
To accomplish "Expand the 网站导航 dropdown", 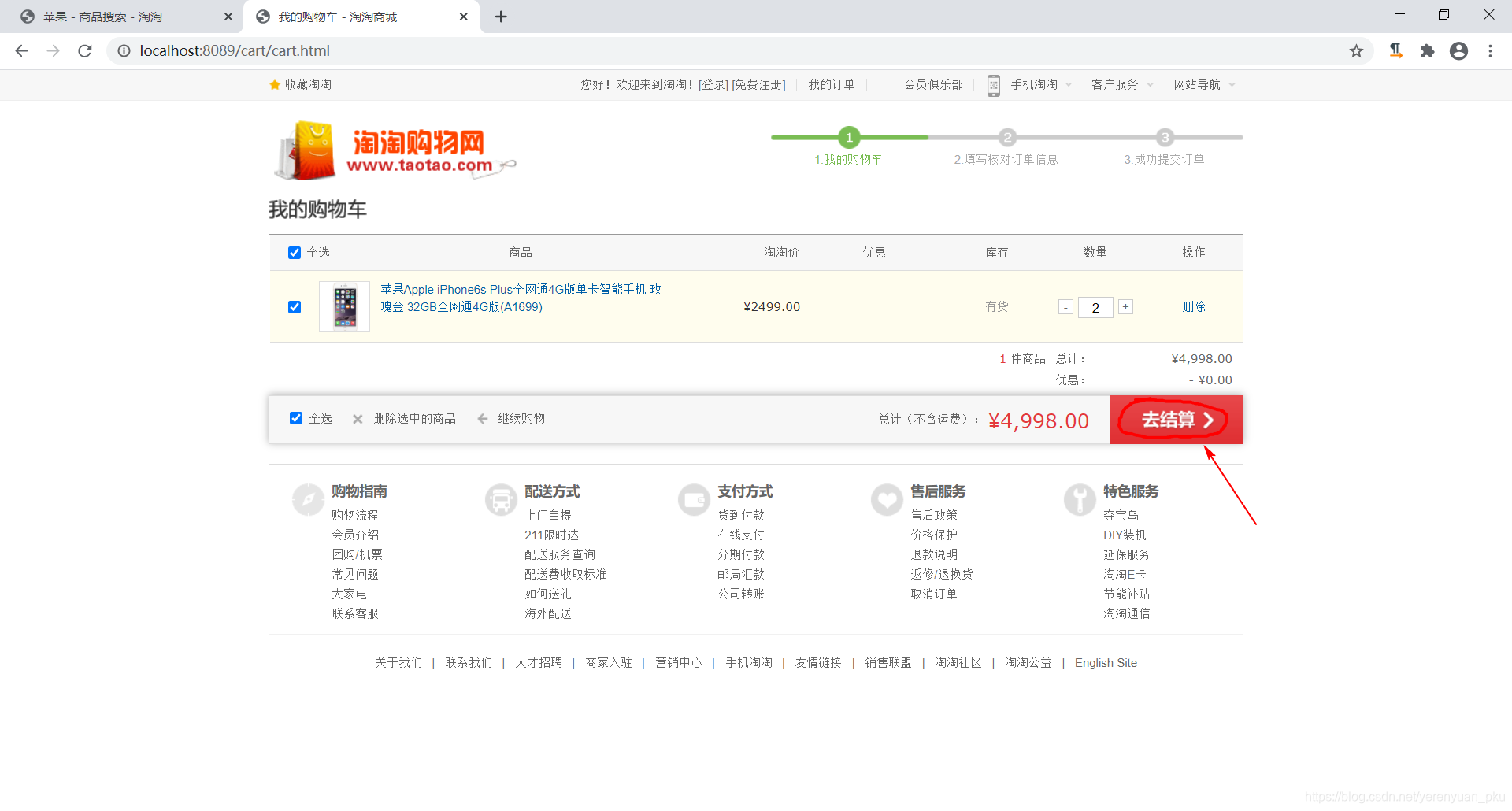I will point(1232,84).
